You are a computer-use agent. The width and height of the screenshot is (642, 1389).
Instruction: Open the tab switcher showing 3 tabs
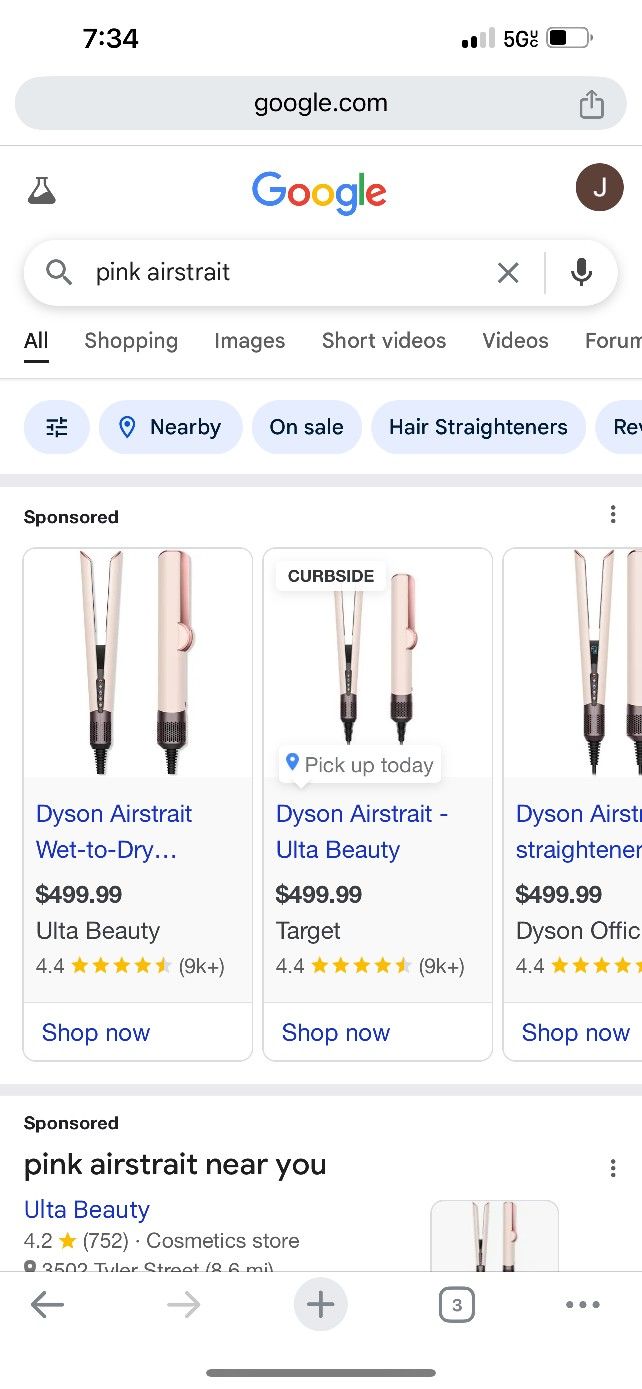pyautogui.click(x=456, y=1304)
